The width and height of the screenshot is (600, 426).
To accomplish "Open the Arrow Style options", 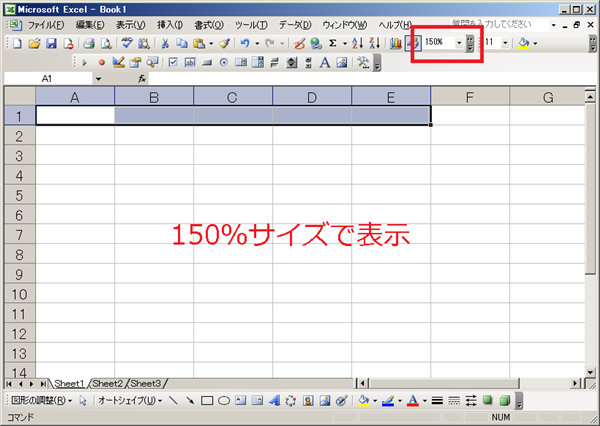I will click(471, 401).
